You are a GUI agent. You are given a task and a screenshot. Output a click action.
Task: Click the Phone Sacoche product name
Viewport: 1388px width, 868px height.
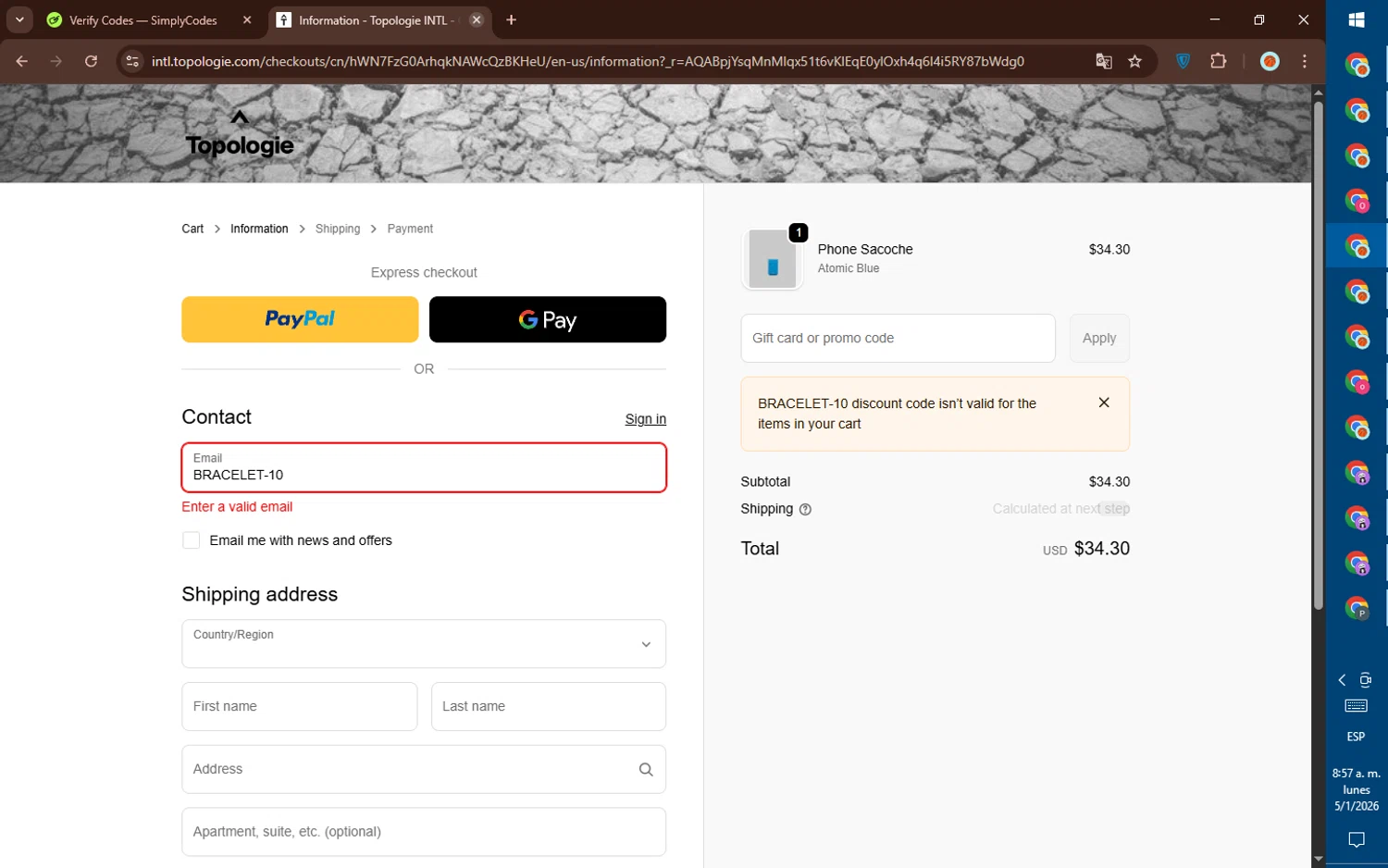click(865, 249)
